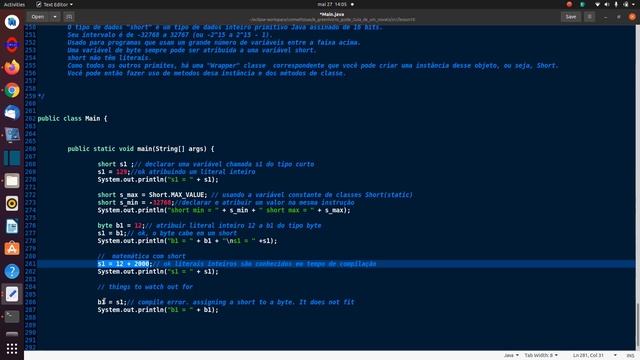The image size is (640, 360).
Task: Create a new document tab icon
Action: point(69,17)
